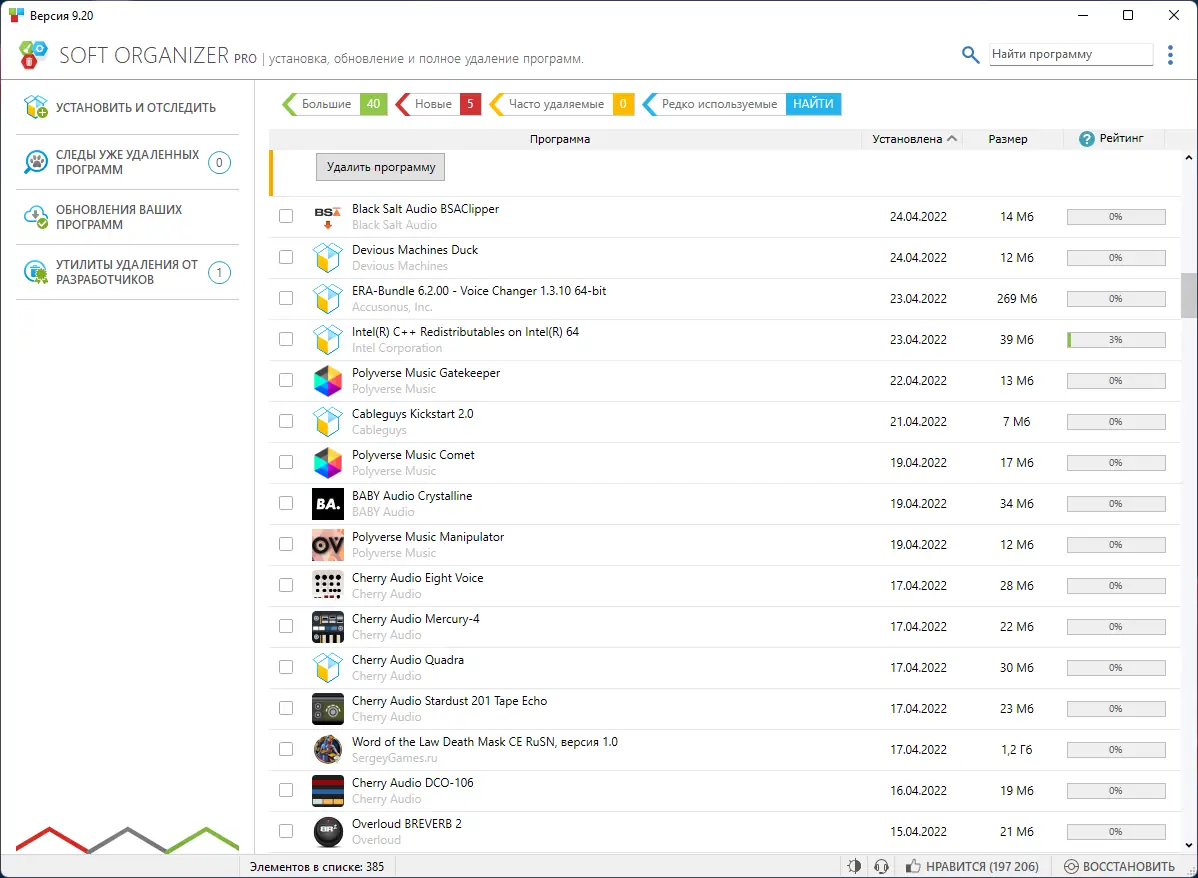1198x878 pixels.
Task: Click the Intel C++ Redistributables 3% rating bar
Action: click(1116, 340)
